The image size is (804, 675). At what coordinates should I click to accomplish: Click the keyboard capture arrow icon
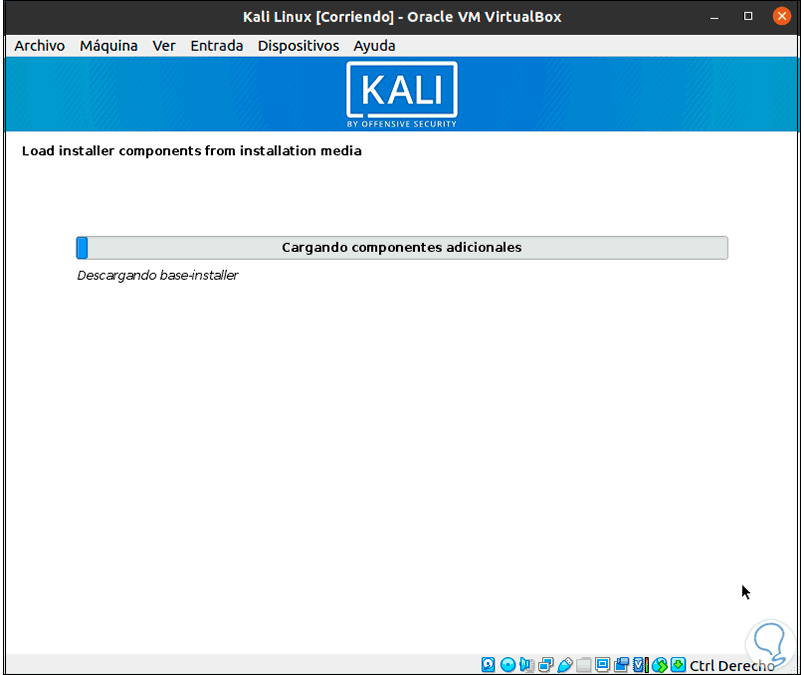(x=678, y=665)
